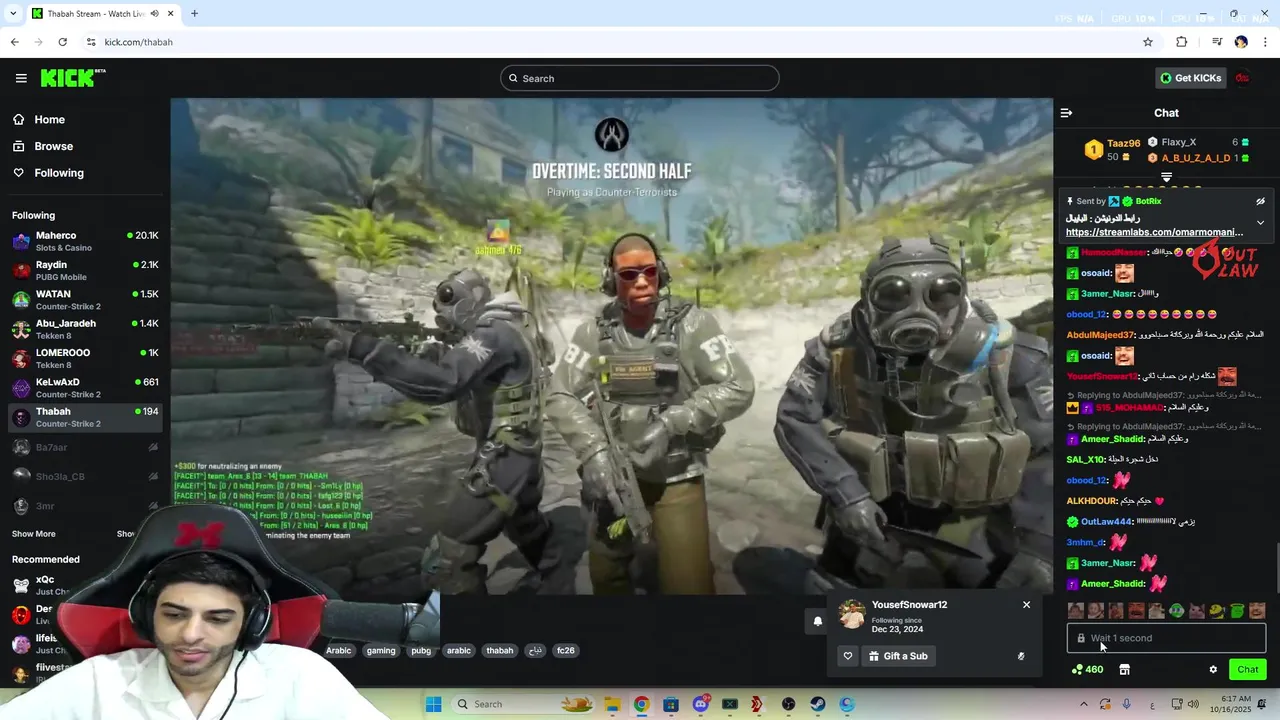Click the Get KICKs button
This screenshot has height=720, width=1280.
tap(1190, 78)
